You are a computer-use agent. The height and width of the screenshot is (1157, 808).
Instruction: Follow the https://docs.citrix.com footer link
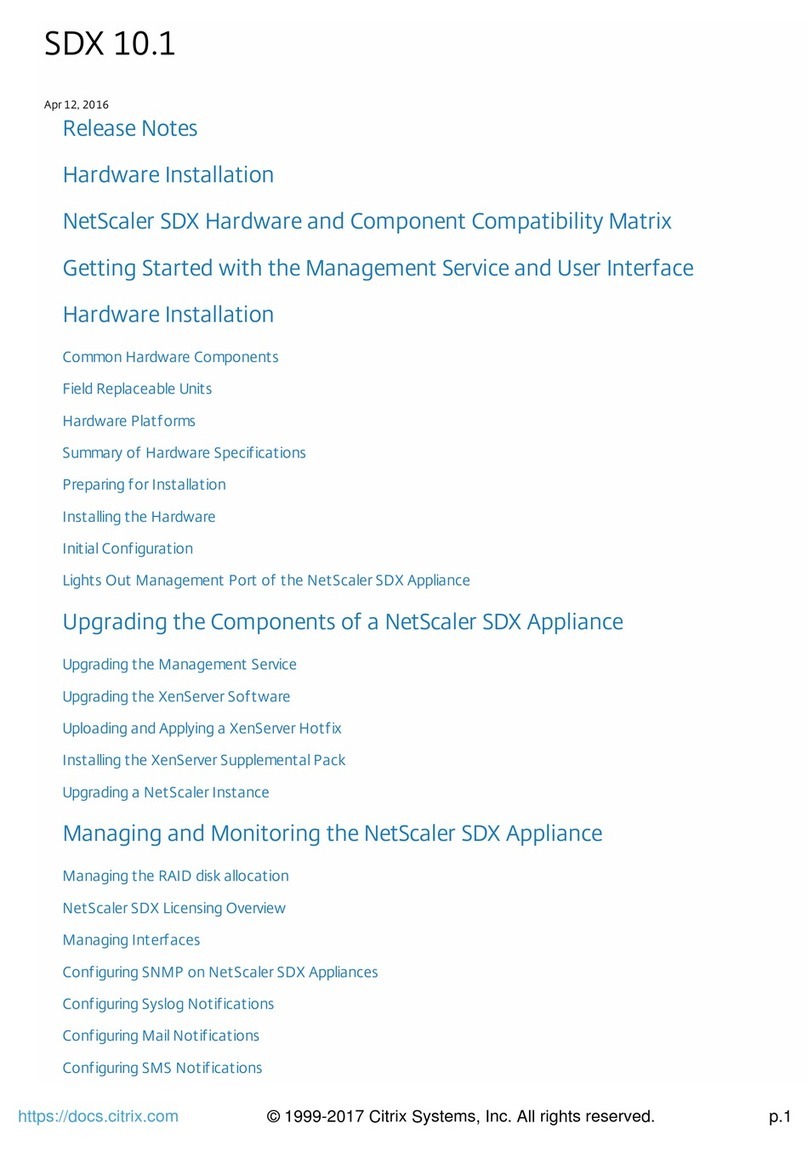click(98, 1116)
